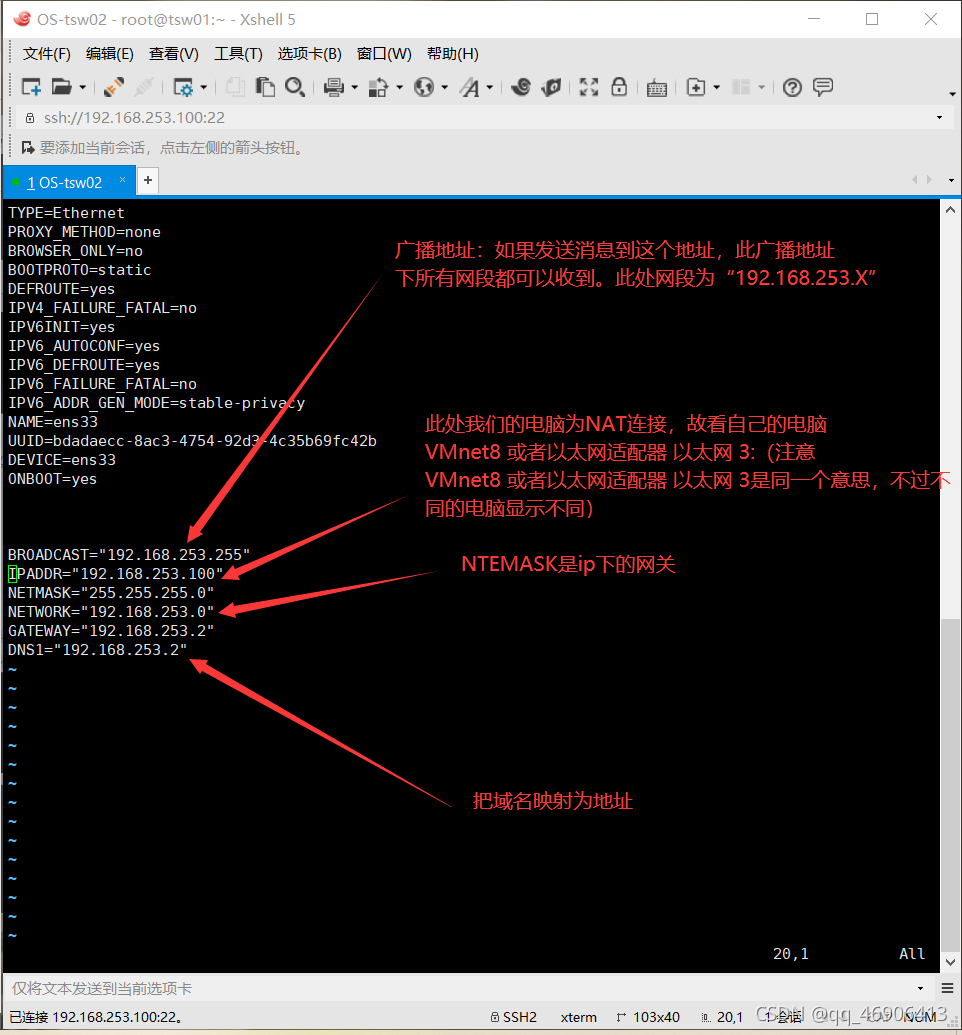Click the Print icon
Screen dimensions: 962x1035
[x=334, y=87]
